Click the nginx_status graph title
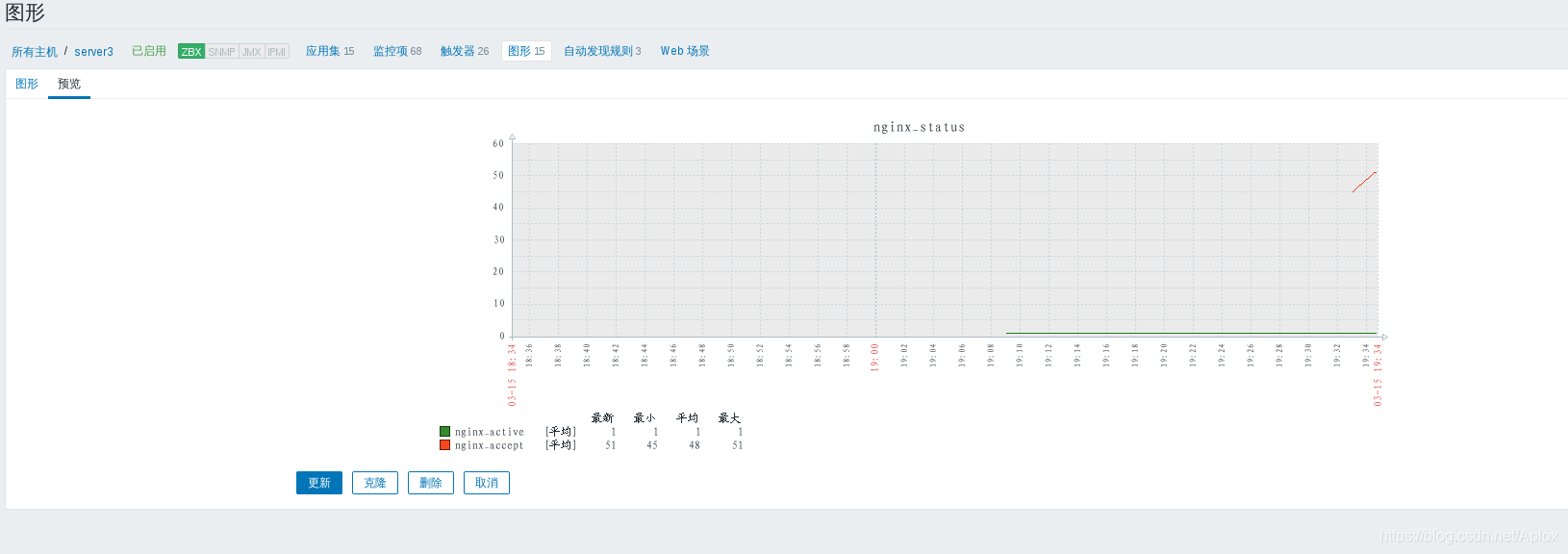Image resolution: width=1568 pixels, height=554 pixels. (920, 127)
